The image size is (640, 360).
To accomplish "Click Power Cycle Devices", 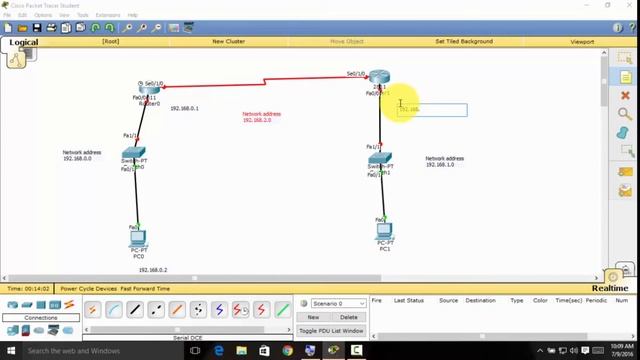I will [89, 289].
